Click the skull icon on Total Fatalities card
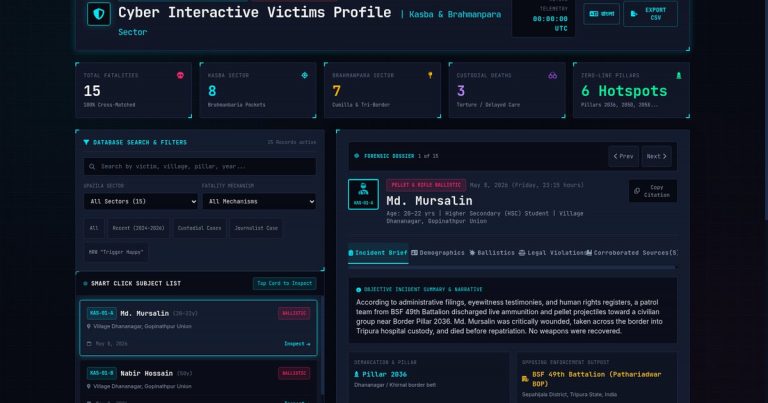 pyautogui.click(x=180, y=75)
